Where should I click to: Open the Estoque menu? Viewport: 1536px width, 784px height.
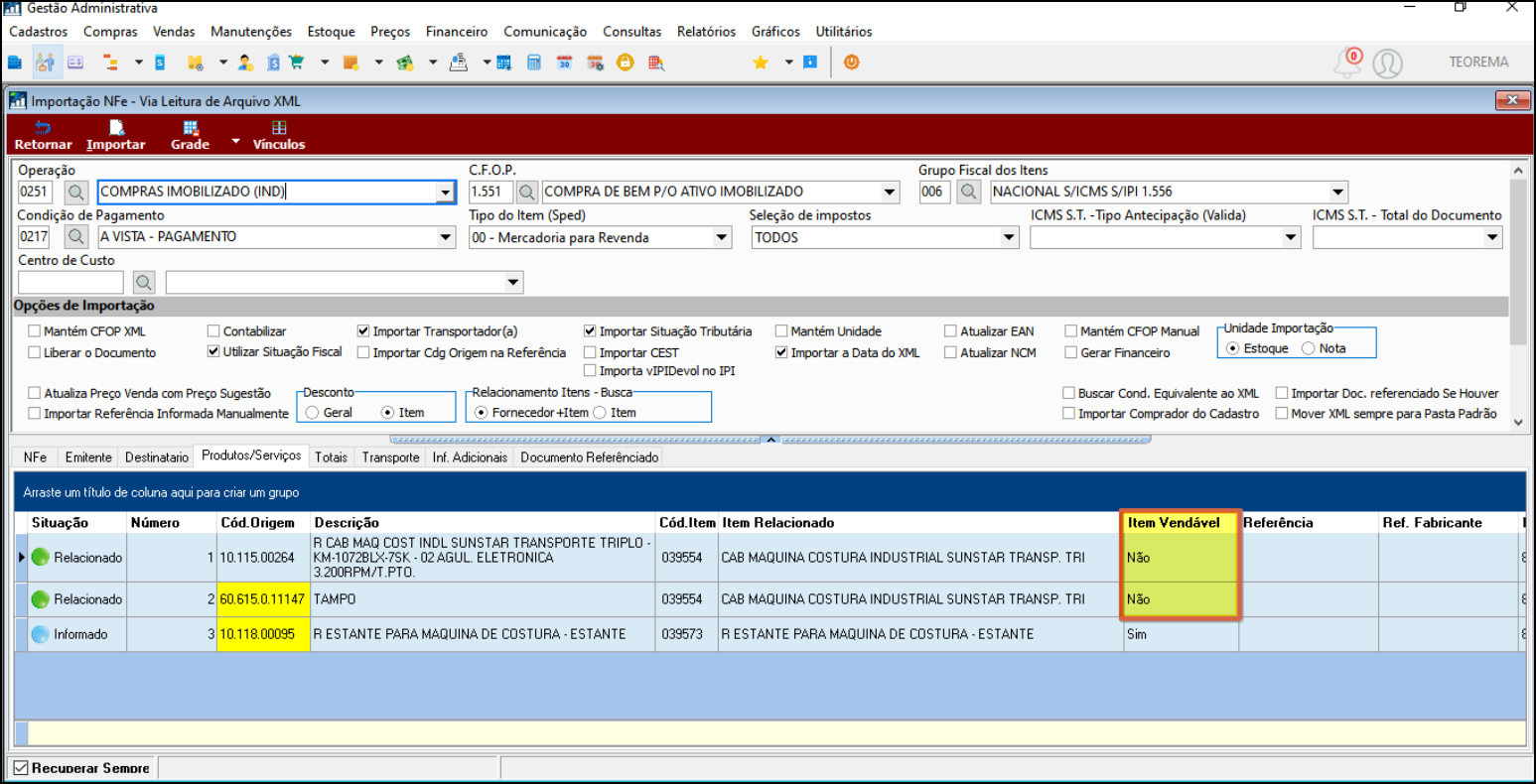pos(331,32)
